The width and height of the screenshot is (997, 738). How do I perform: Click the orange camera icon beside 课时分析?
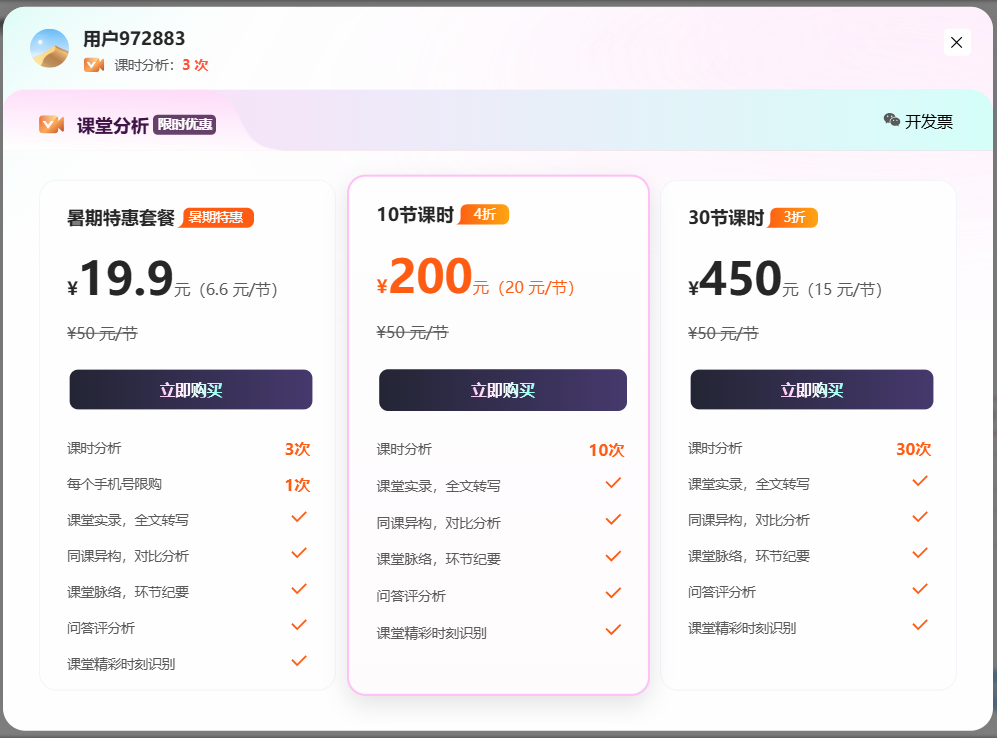point(94,64)
